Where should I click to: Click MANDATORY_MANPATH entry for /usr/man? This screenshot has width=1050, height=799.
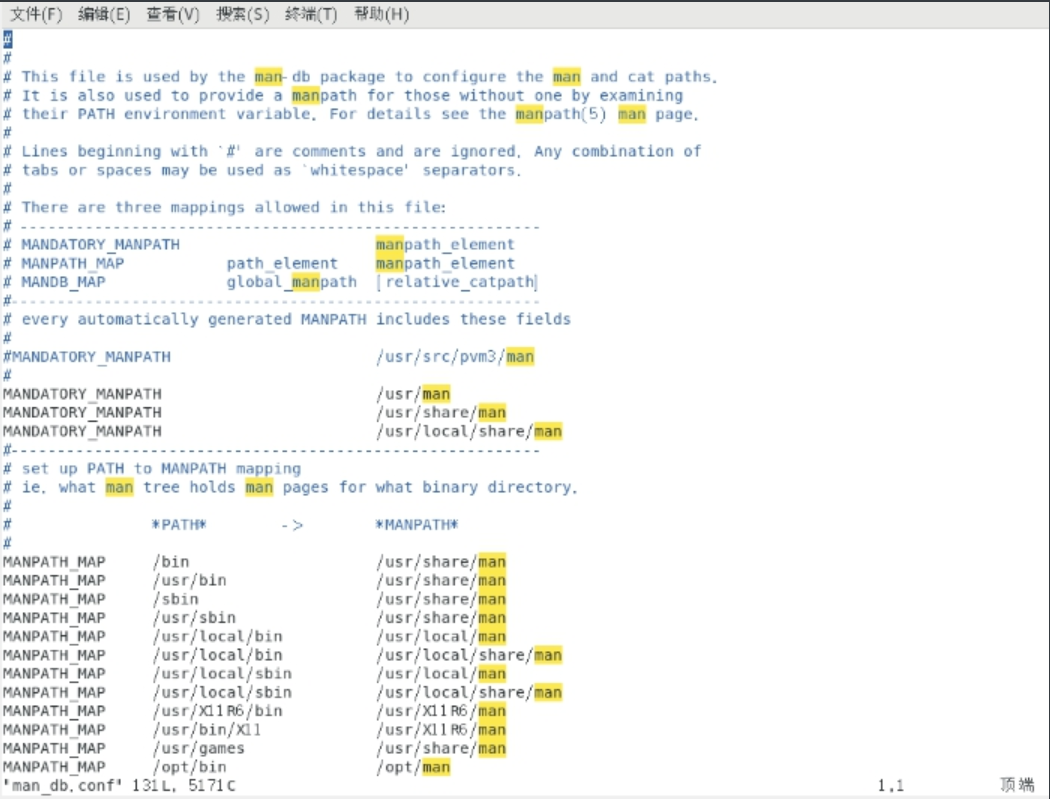(82, 394)
